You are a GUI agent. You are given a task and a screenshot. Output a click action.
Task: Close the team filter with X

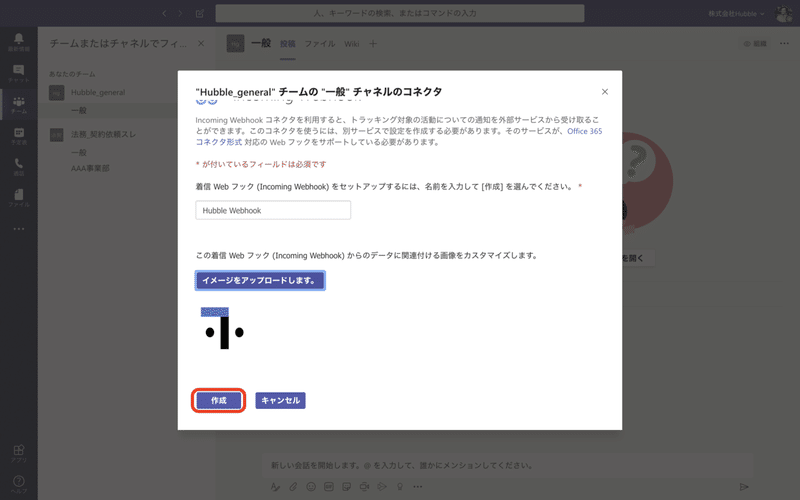coord(201,44)
